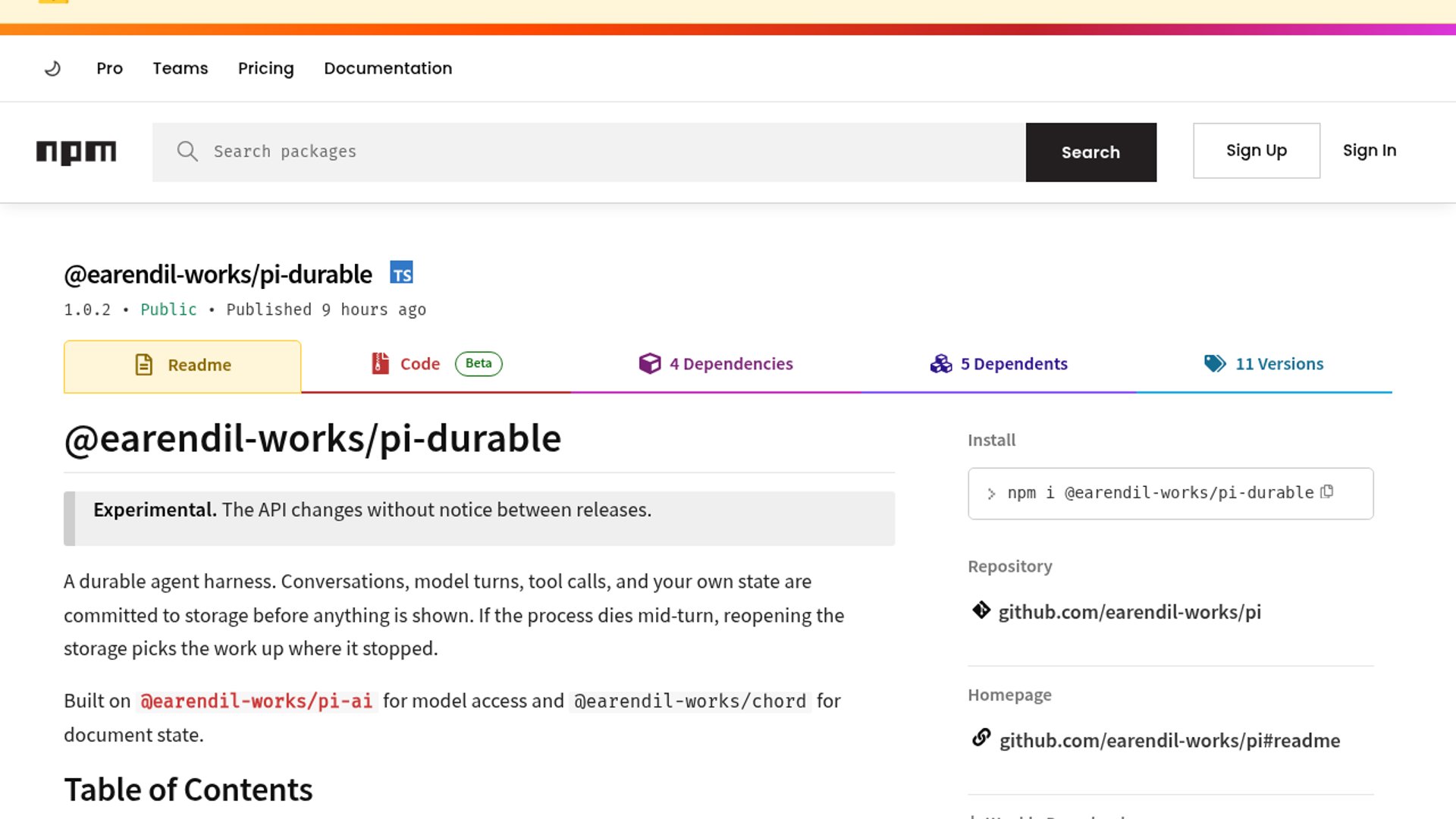Screen dimensions: 1456x819
Task: Click the TypeScript TS badge icon
Action: click(401, 272)
